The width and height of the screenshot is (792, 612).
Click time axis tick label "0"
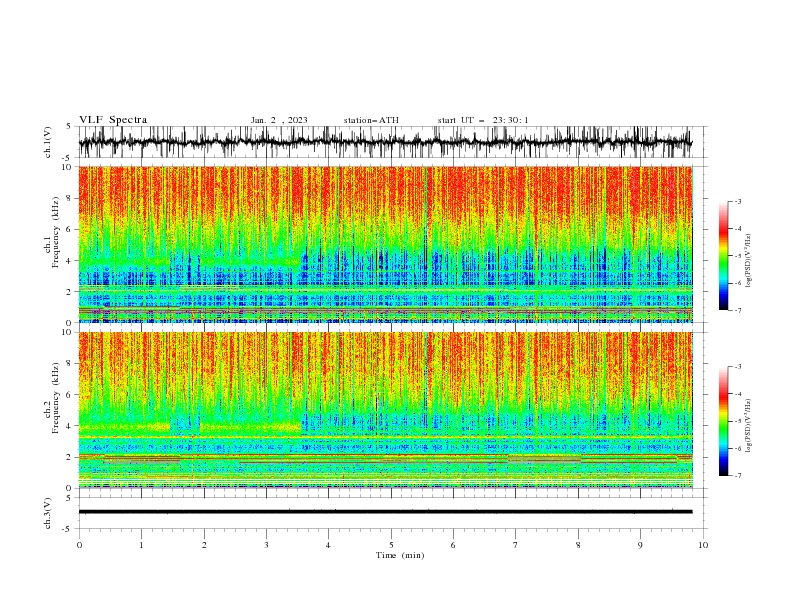(79, 545)
